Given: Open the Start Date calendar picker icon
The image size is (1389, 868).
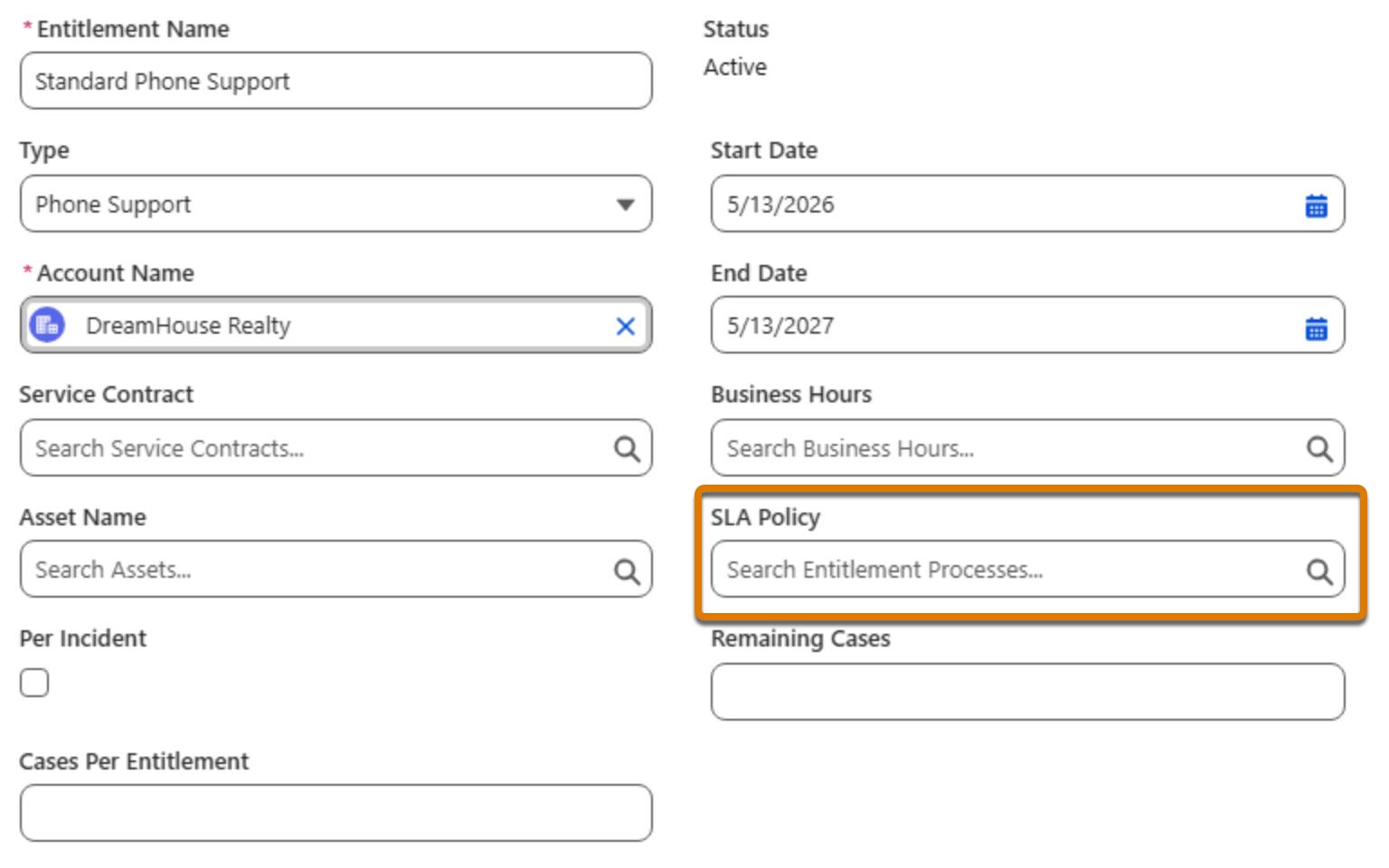Looking at the screenshot, I should coord(1316,206).
